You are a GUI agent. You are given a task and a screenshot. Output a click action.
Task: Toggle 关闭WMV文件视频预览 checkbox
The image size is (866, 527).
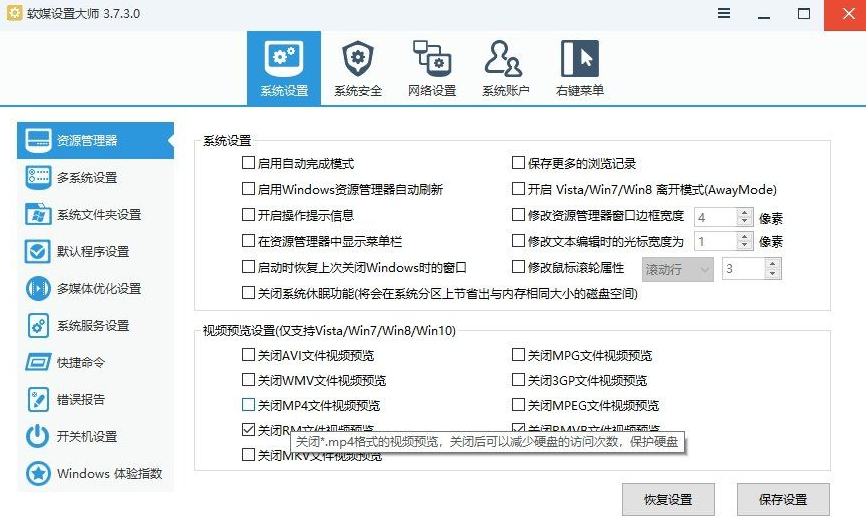point(248,380)
